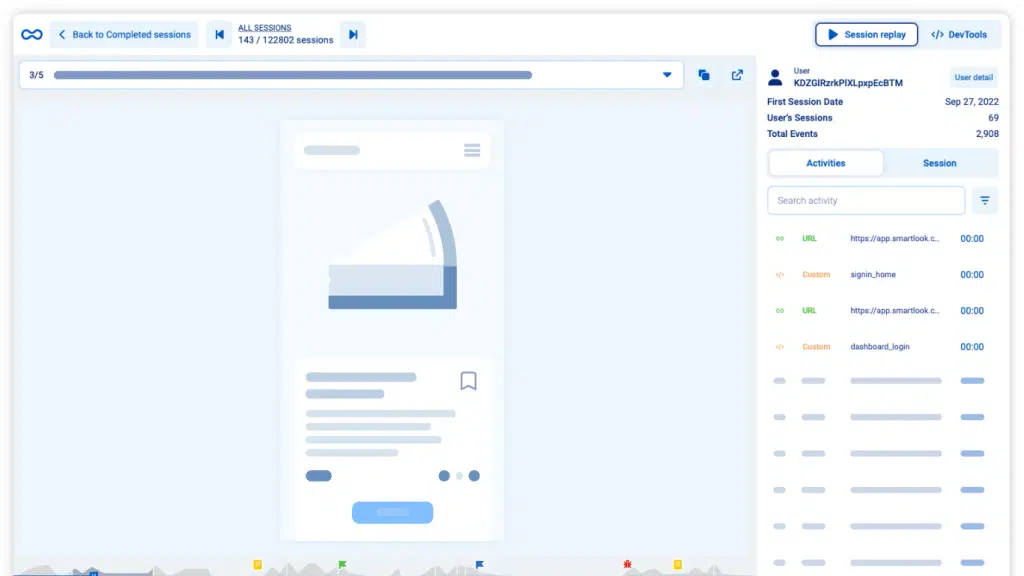This screenshot has width=1024, height=576.
Task: Open the User detail page
Action: point(973,77)
